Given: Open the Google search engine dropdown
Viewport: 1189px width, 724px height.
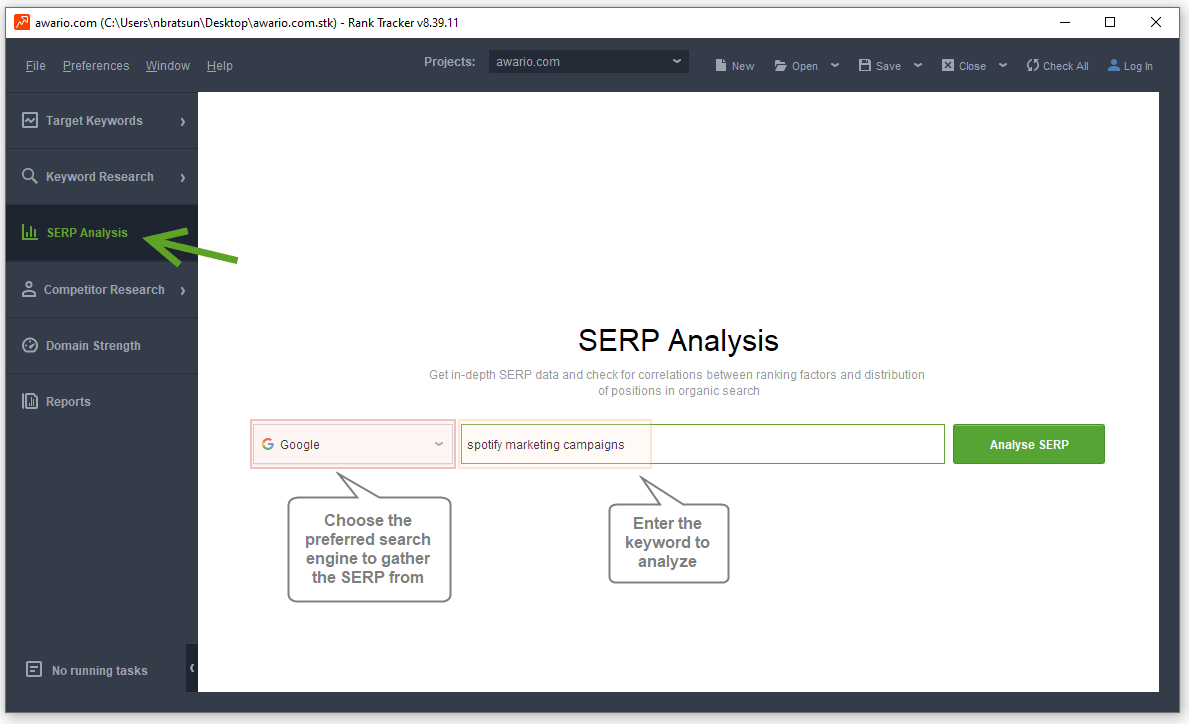Looking at the screenshot, I should (353, 444).
